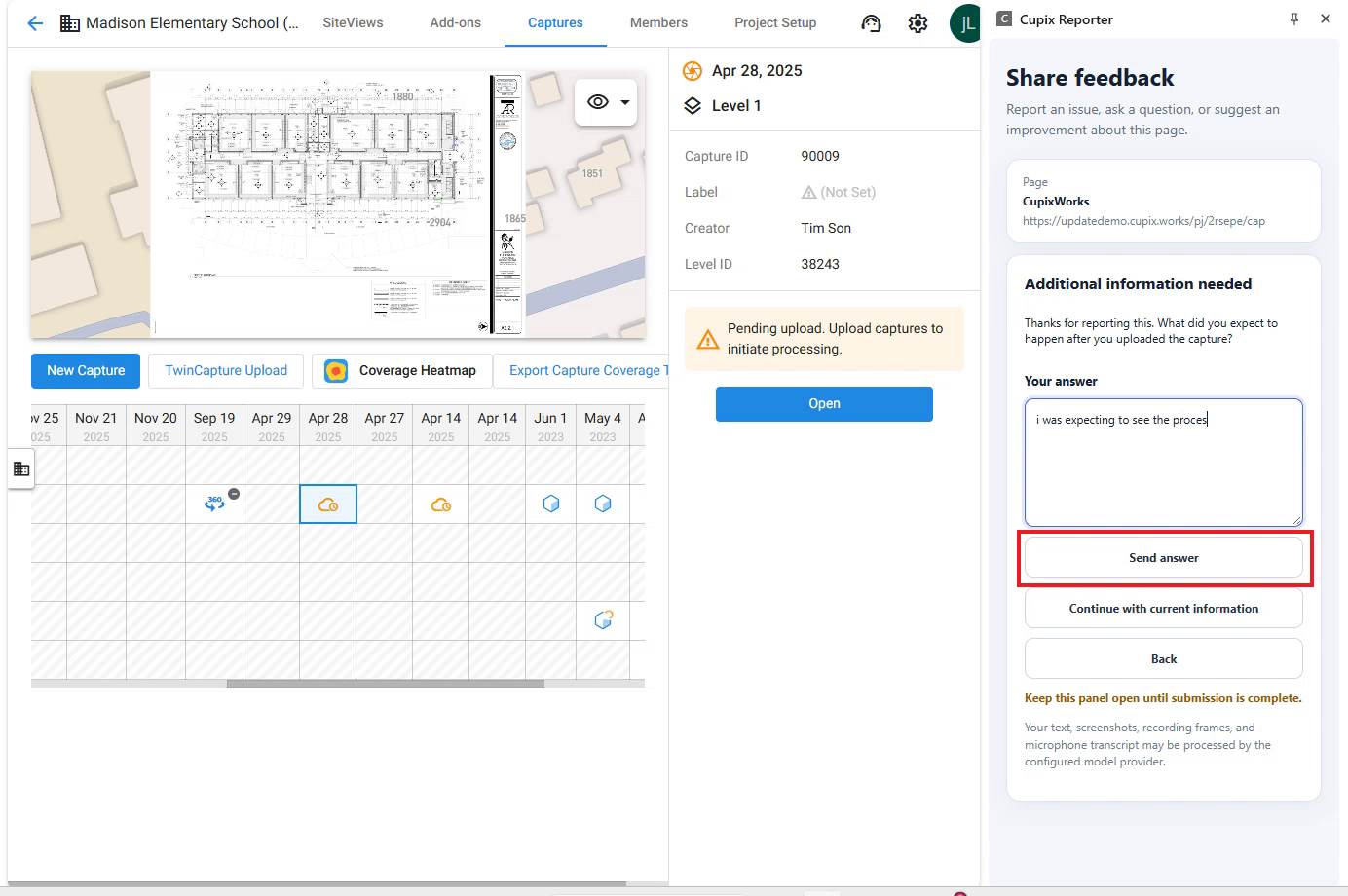Click Creator name Tim Son
Viewport: 1348px width, 896px height.
pos(826,228)
